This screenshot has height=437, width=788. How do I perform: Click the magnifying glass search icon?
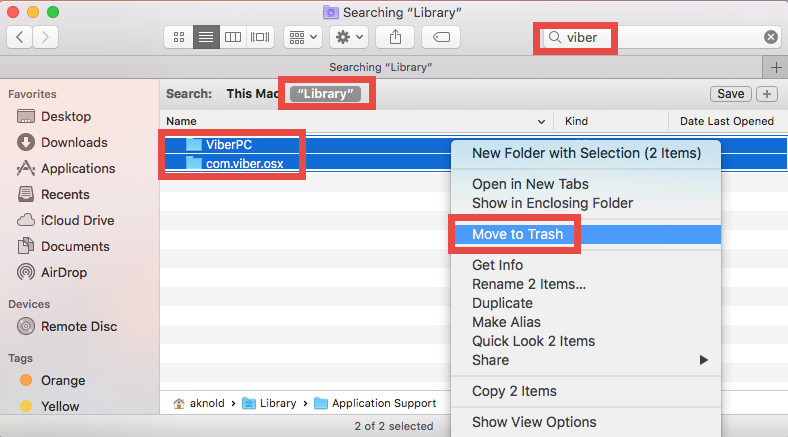point(554,37)
